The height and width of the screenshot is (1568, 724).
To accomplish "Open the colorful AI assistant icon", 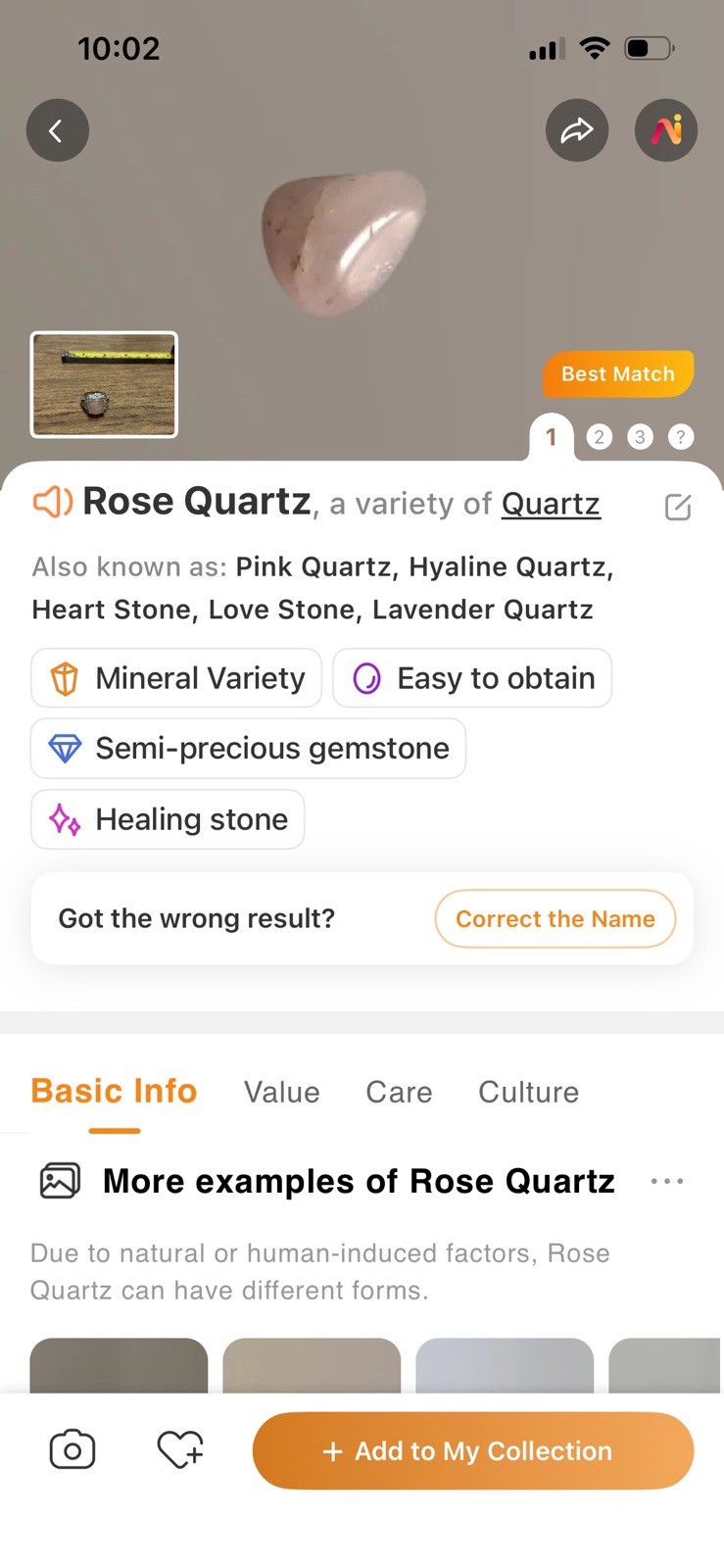I will [x=666, y=130].
